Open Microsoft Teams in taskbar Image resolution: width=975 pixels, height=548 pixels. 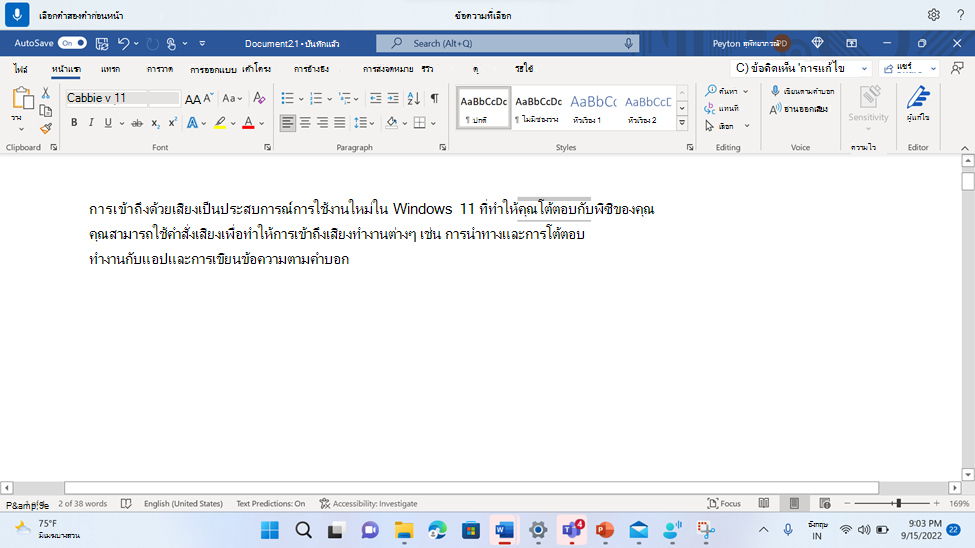pos(571,531)
